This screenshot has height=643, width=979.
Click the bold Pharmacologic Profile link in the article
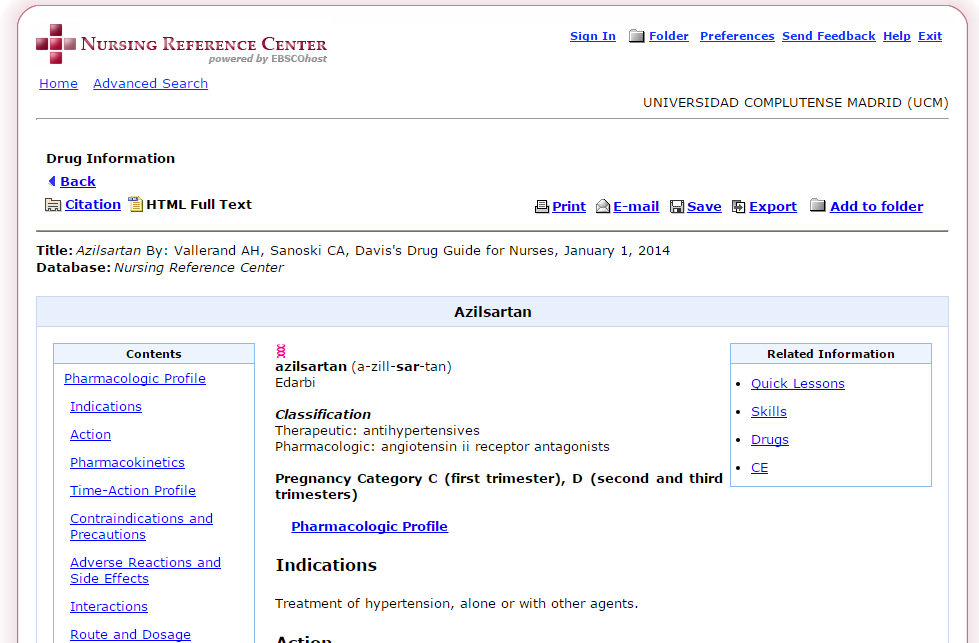(x=370, y=527)
